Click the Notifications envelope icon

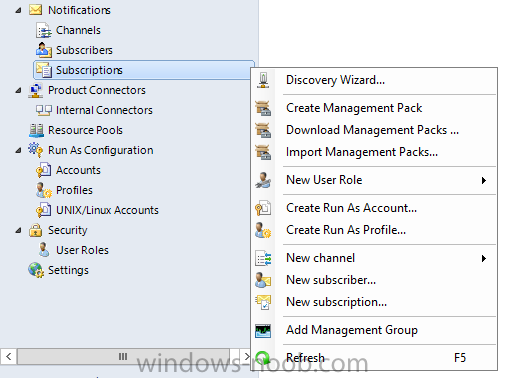[35, 10]
